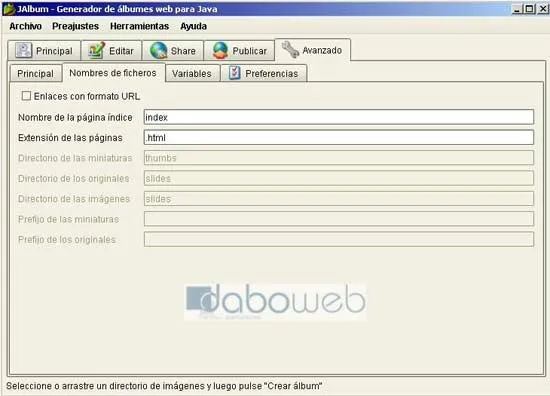Click the Publicar globe icon
The image size is (550, 396).
click(x=220, y=51)
